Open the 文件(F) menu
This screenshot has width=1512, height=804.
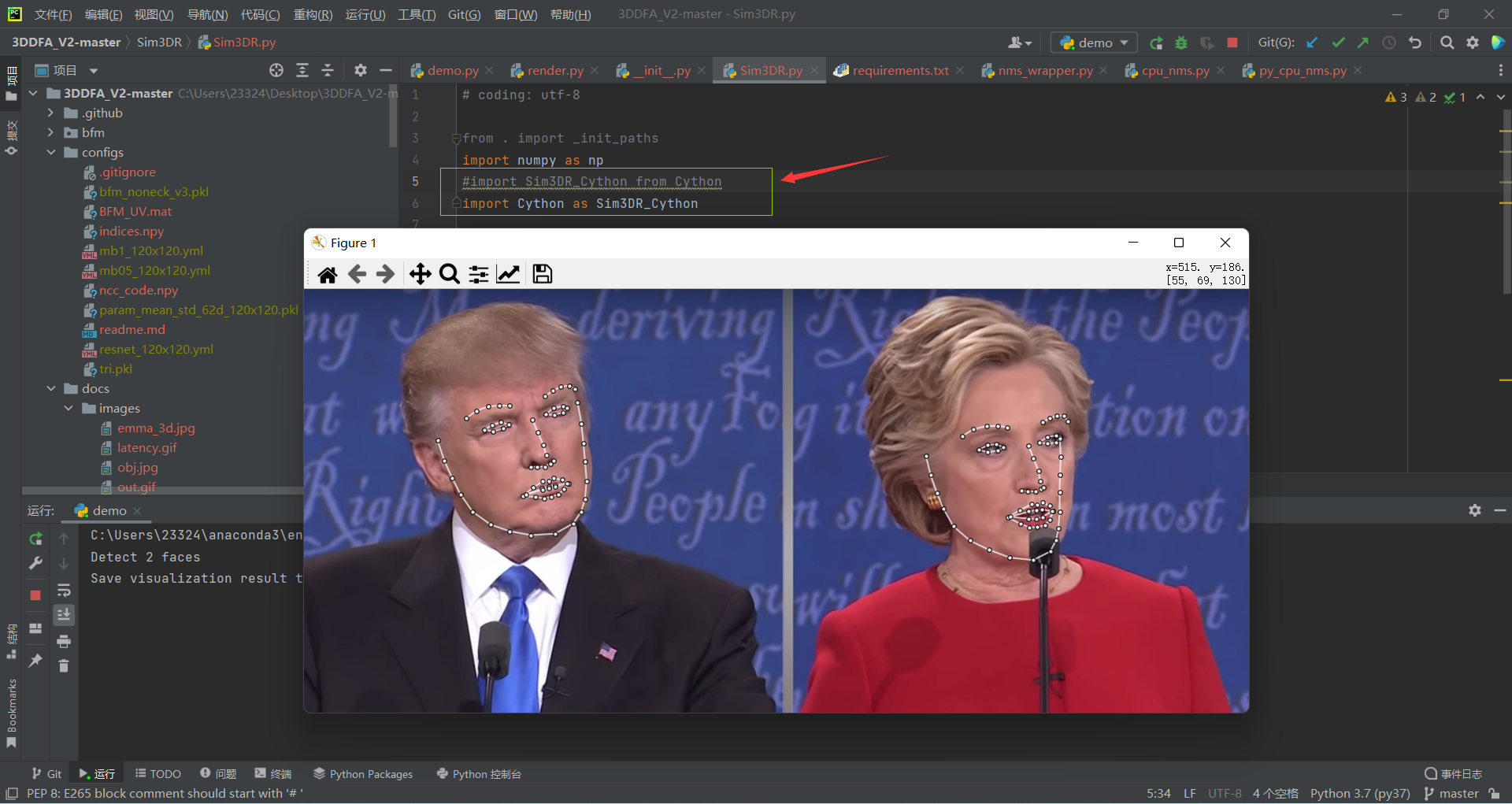(x=53, y=14)
